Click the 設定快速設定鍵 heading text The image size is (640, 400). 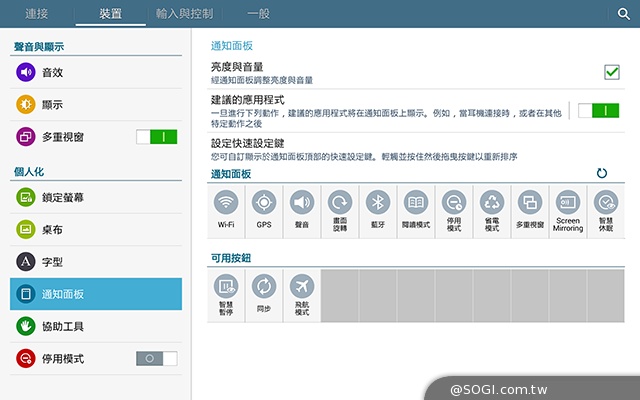tap(248, 143)
